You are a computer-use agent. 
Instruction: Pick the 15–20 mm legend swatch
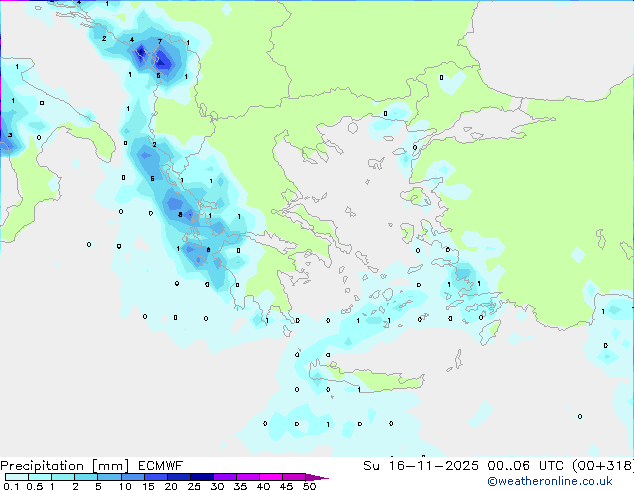155,477
